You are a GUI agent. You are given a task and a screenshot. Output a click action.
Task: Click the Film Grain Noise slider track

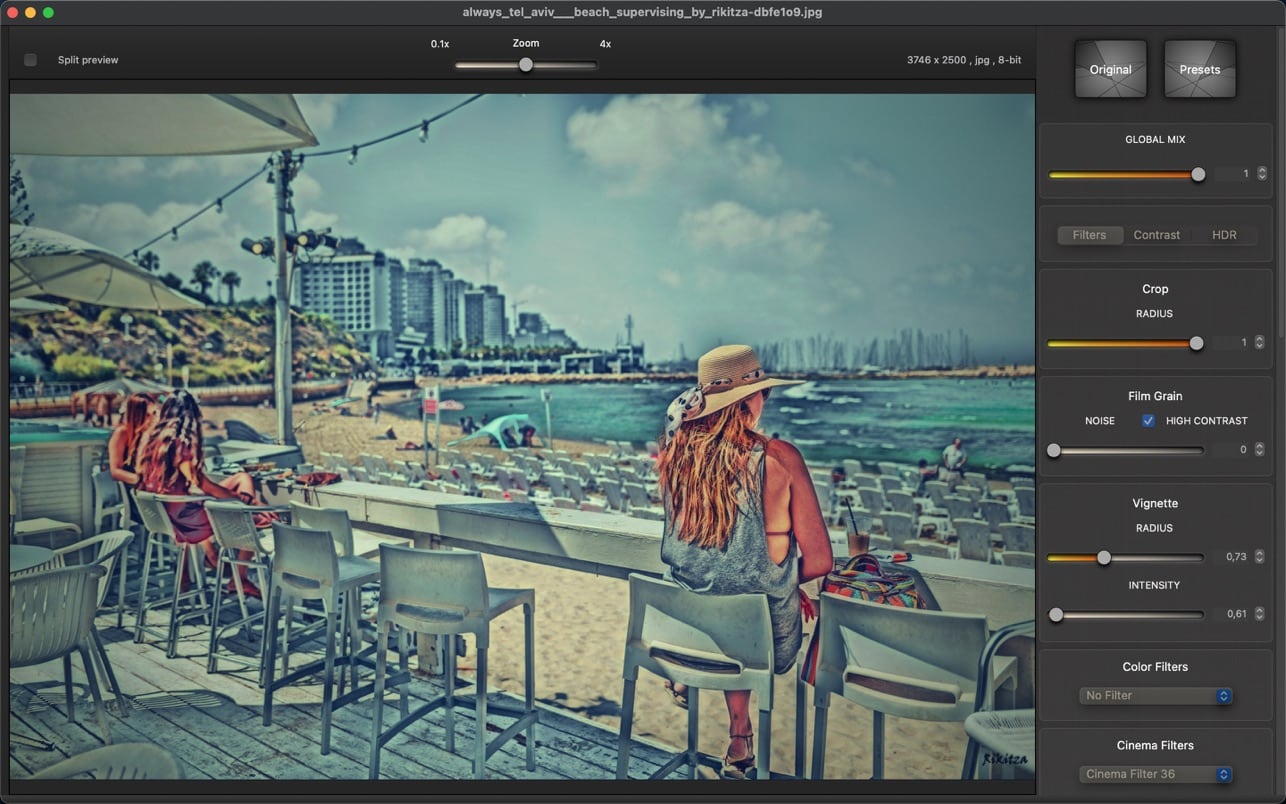tap(1125, 451)
